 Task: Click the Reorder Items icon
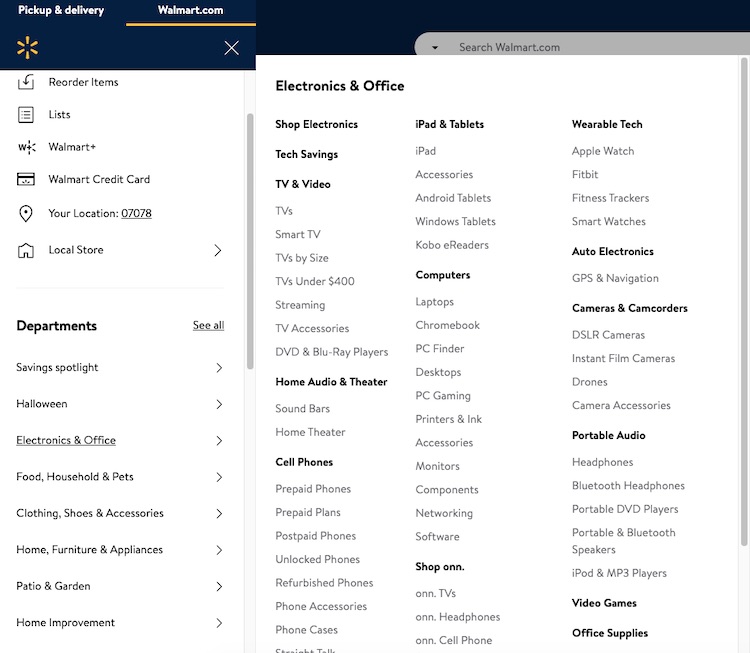26,82
